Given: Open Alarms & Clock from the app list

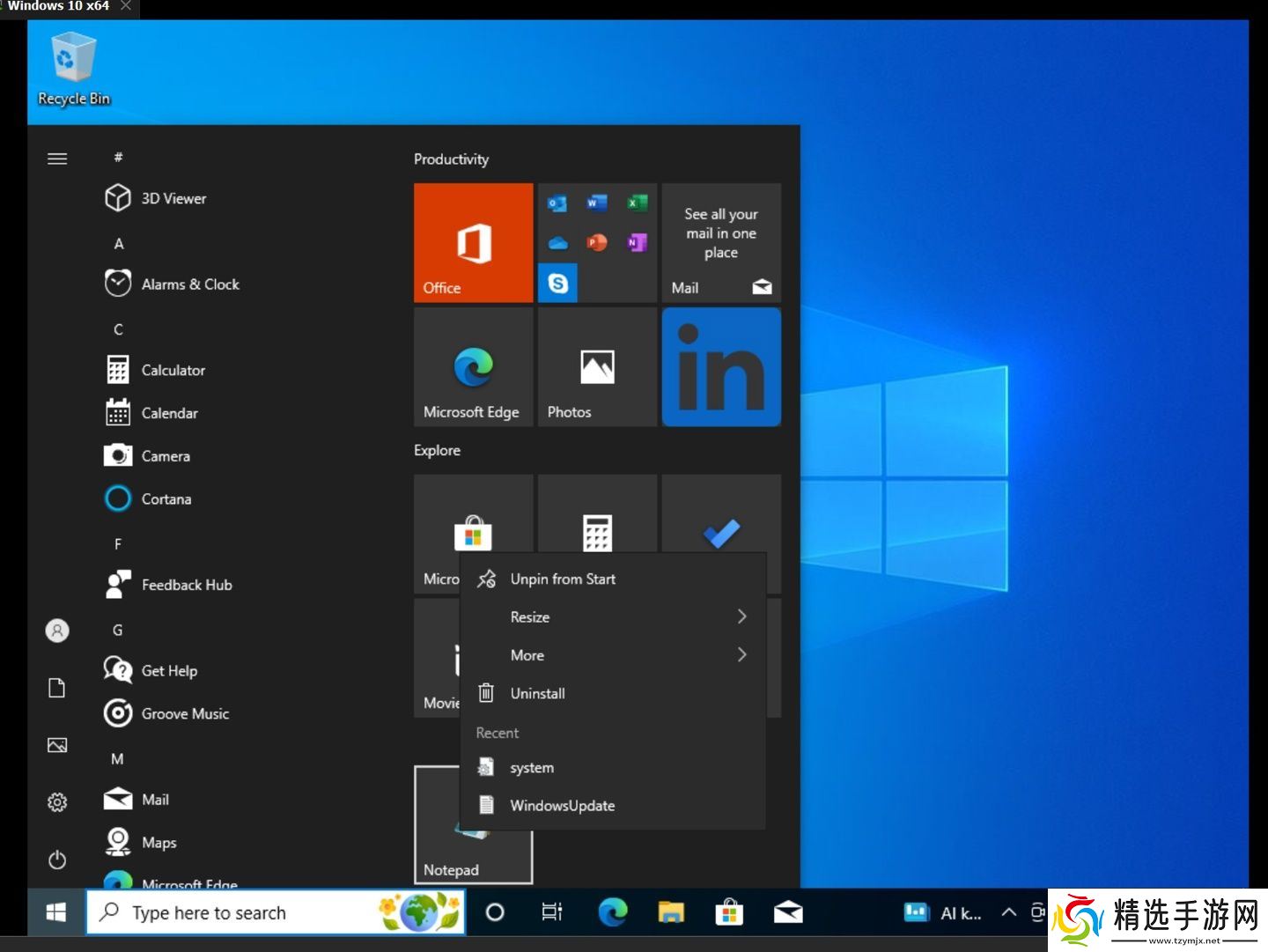Looking at the screenshot, I should coord(189,284).
